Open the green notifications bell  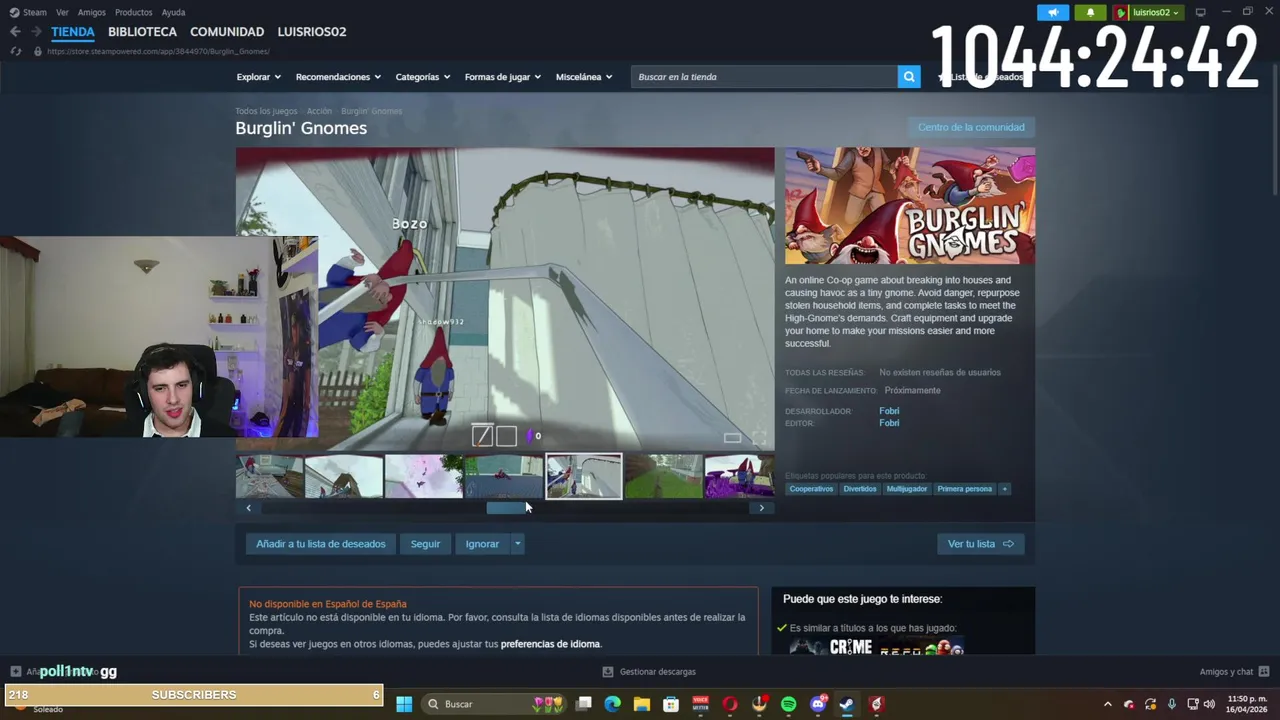click(x=1090, y=12)
